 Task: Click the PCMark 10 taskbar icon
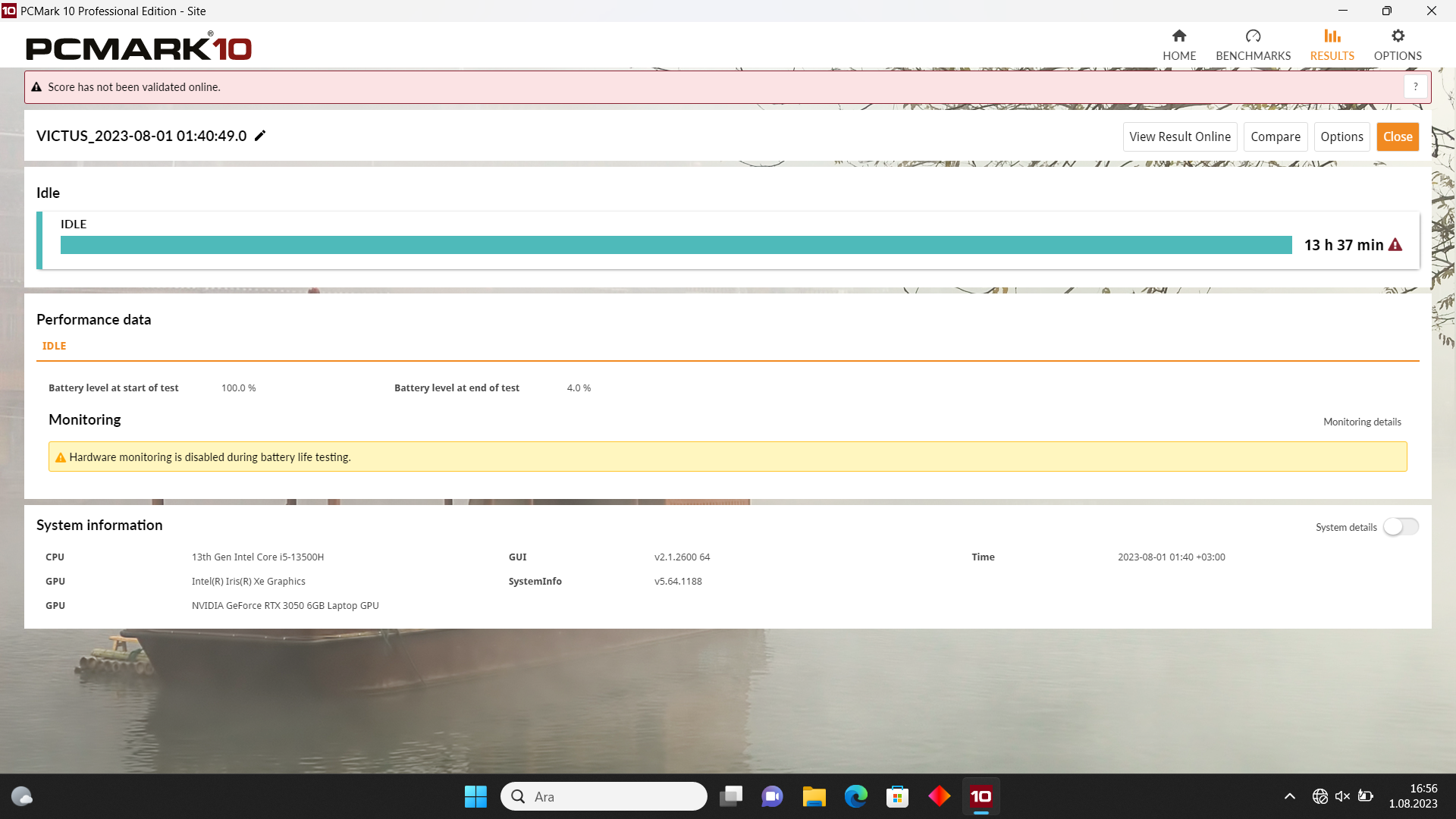[x=981, y=796]
